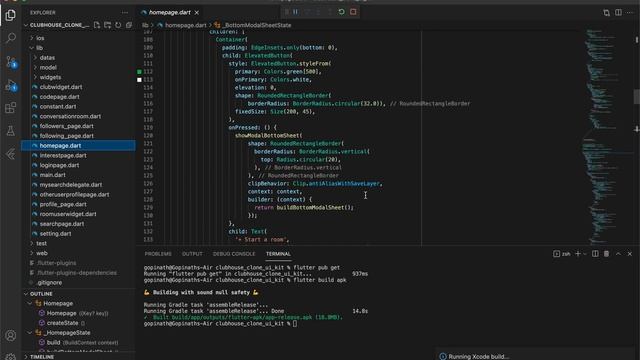Refresh the explorer file tree

(x=118, y=25)
